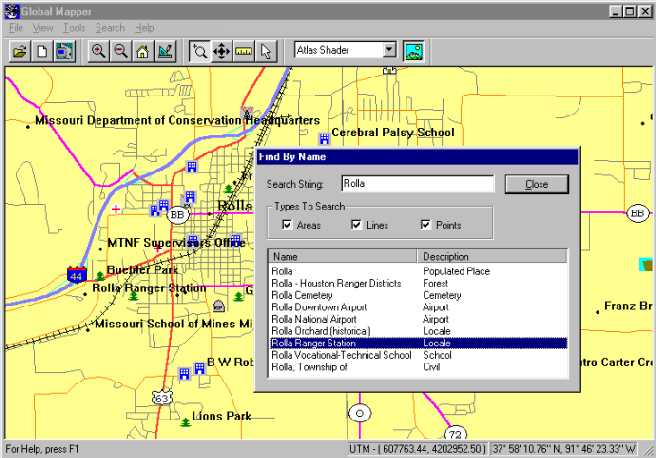Uncheck the Points search type
The width and height of the screenshot is (656, 458).
[x=425, y=225]
